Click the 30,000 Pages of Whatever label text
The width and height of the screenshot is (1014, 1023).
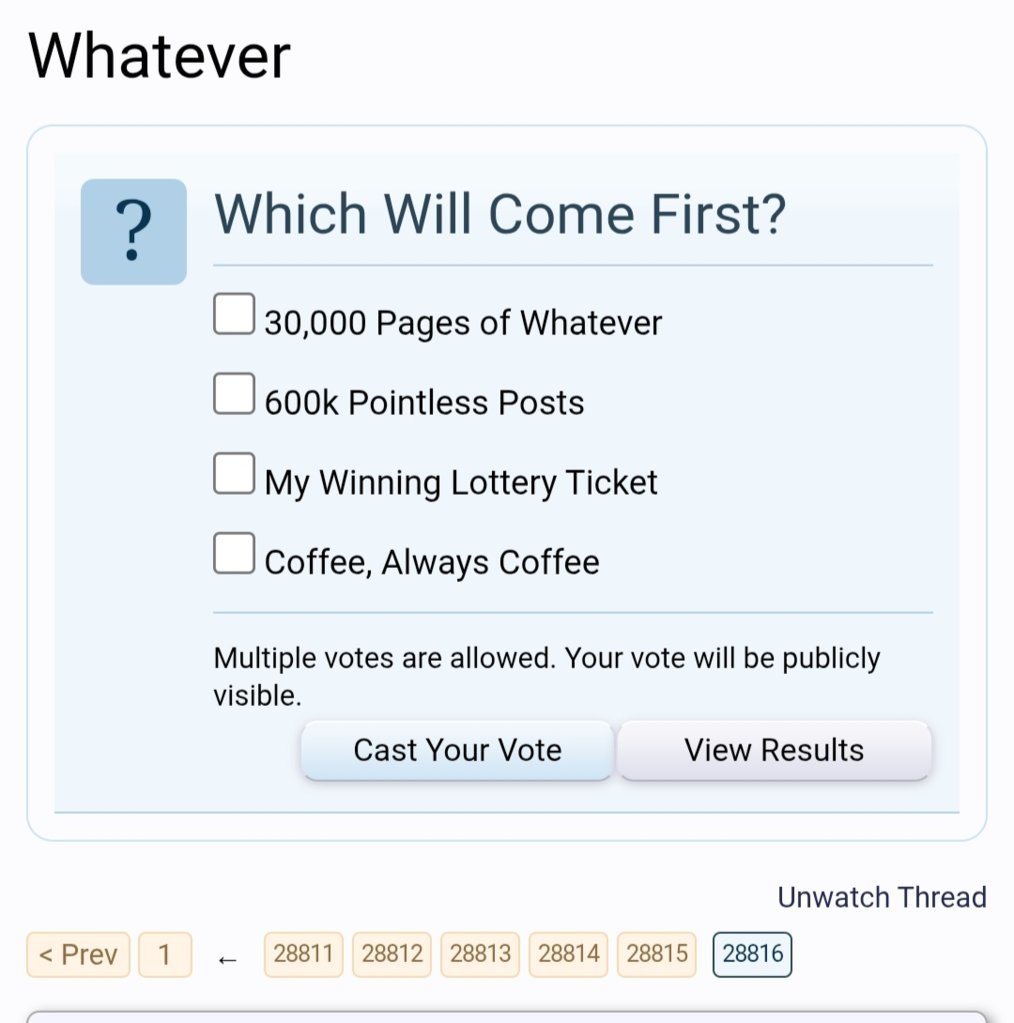point(463,323)
